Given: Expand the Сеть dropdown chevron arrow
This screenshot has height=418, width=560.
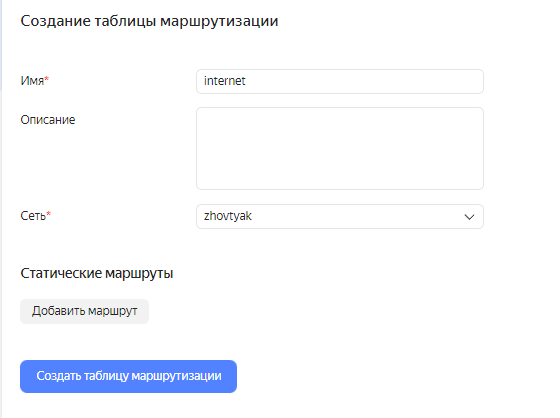Looking at the screenshot, I should click(469, 217).
